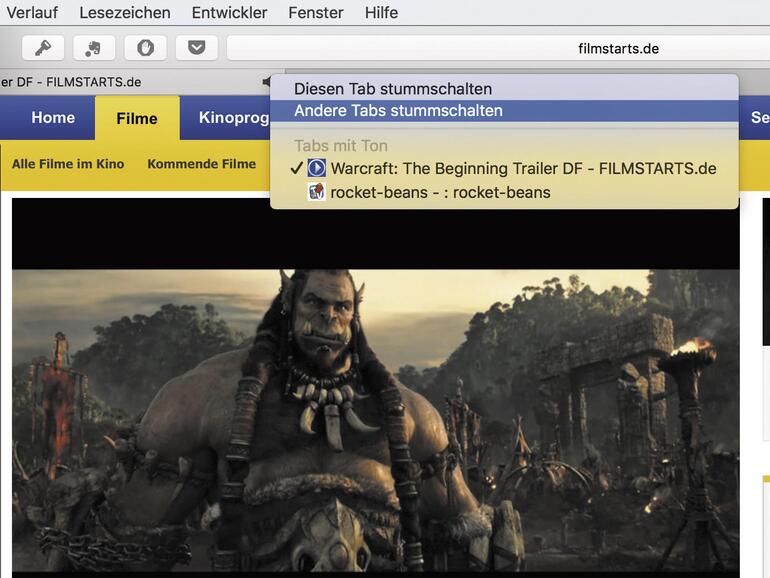This screenshot has width=770, height=578.
Task: Open the Lesezeichen menu
Action: [125, 12]
